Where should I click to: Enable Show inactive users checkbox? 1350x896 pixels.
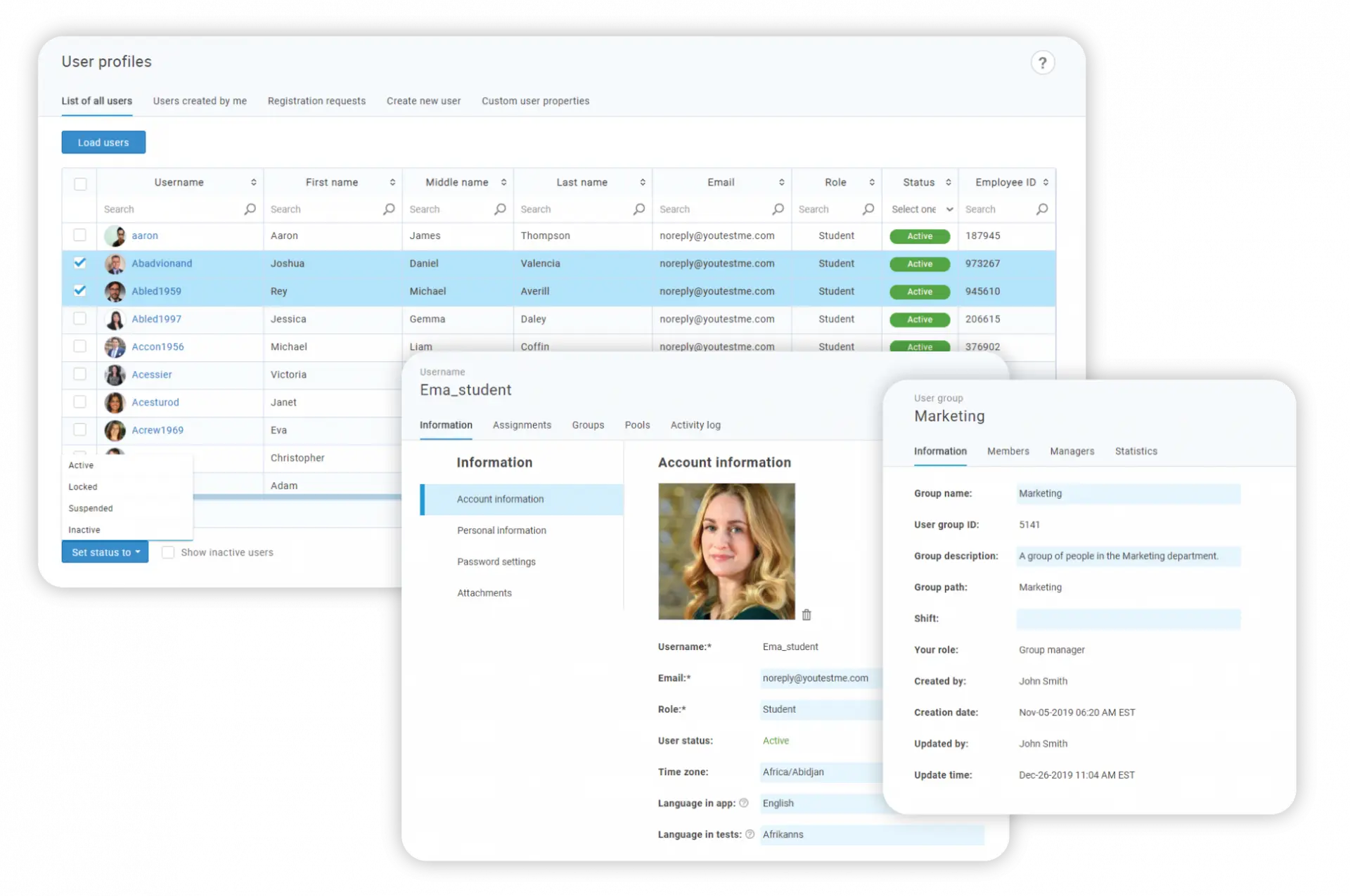tap(168, 552)
